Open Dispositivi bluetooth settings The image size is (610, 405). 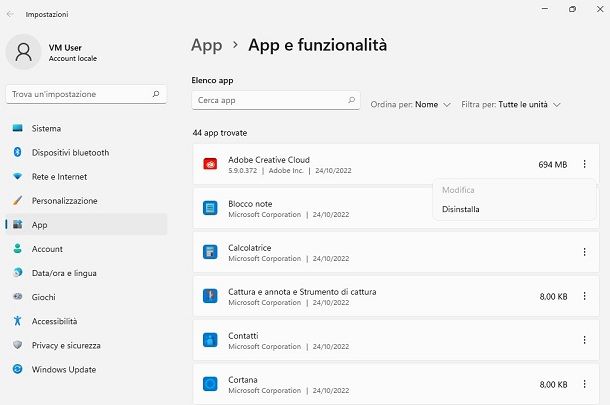pyautogui.click(x=86, y=153)
